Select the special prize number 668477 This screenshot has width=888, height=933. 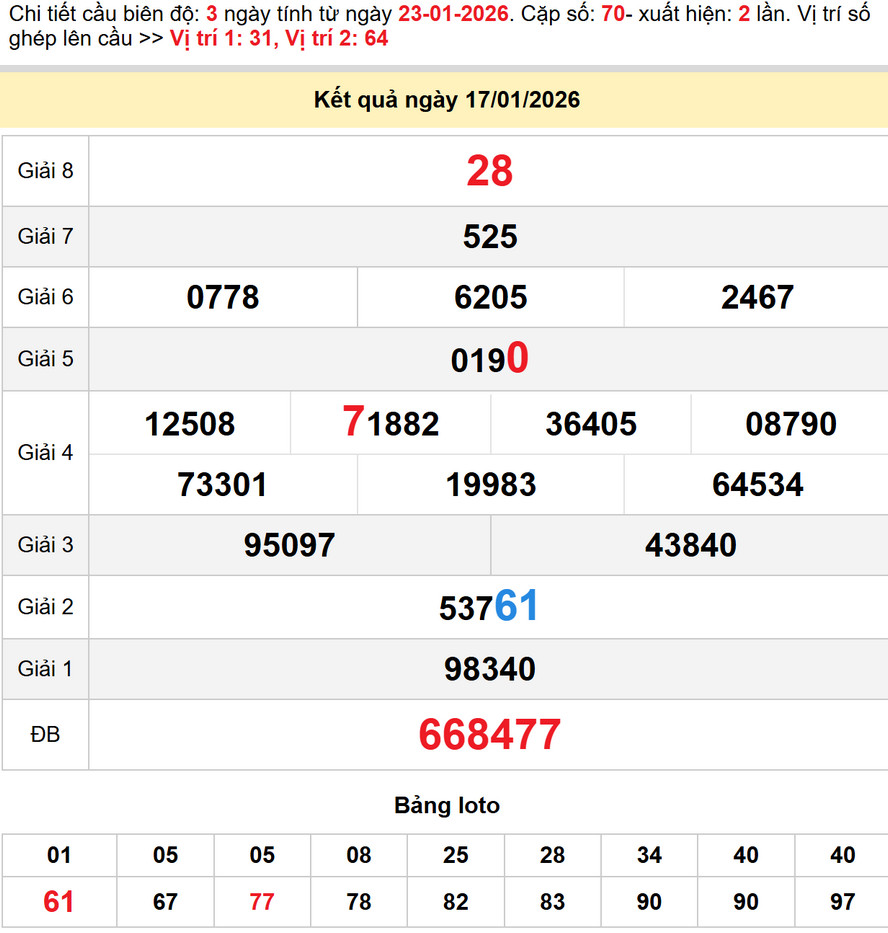(x=488, y=735)
